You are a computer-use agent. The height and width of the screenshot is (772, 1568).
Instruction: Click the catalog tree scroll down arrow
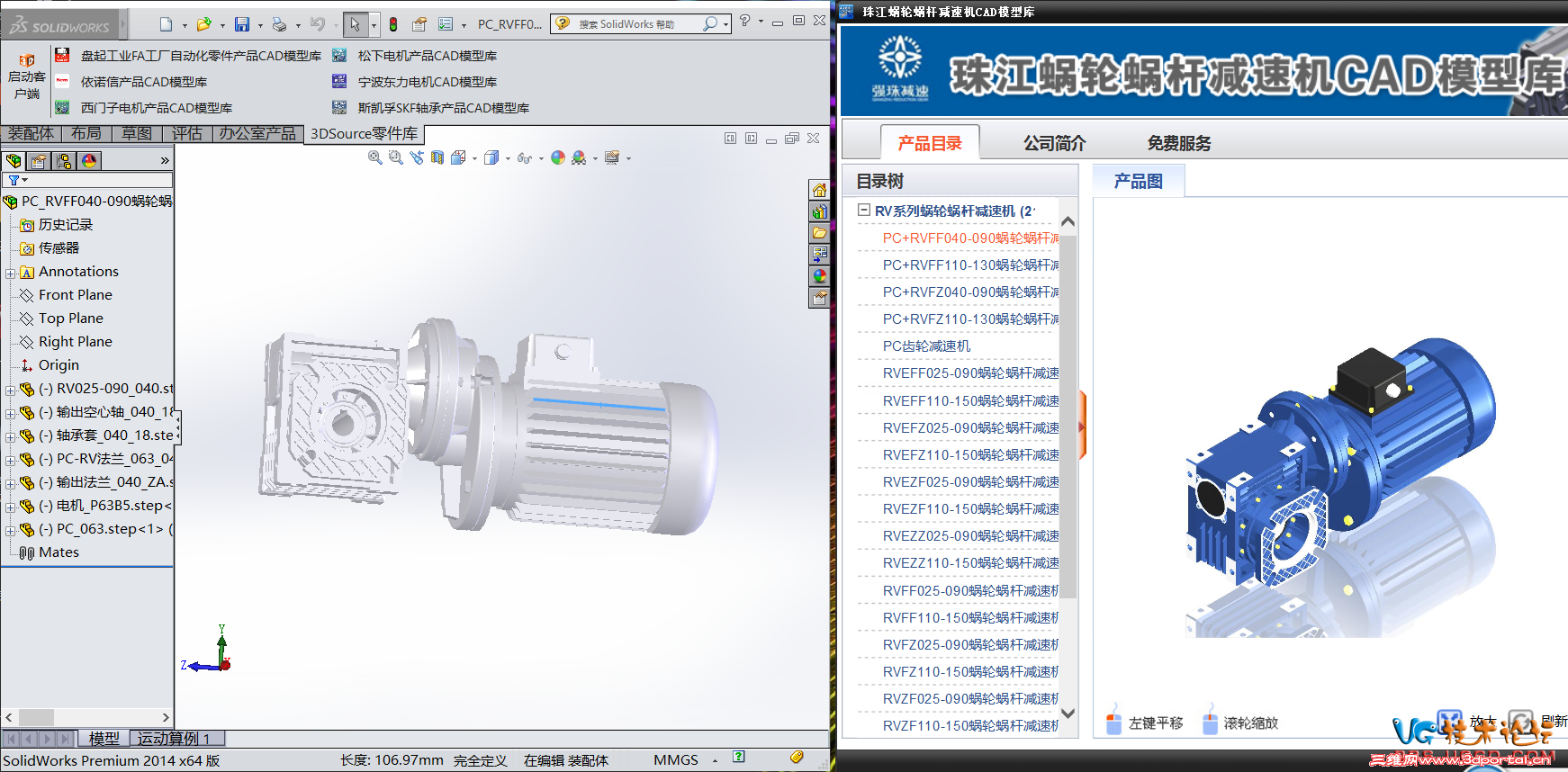coord(1068,714)
